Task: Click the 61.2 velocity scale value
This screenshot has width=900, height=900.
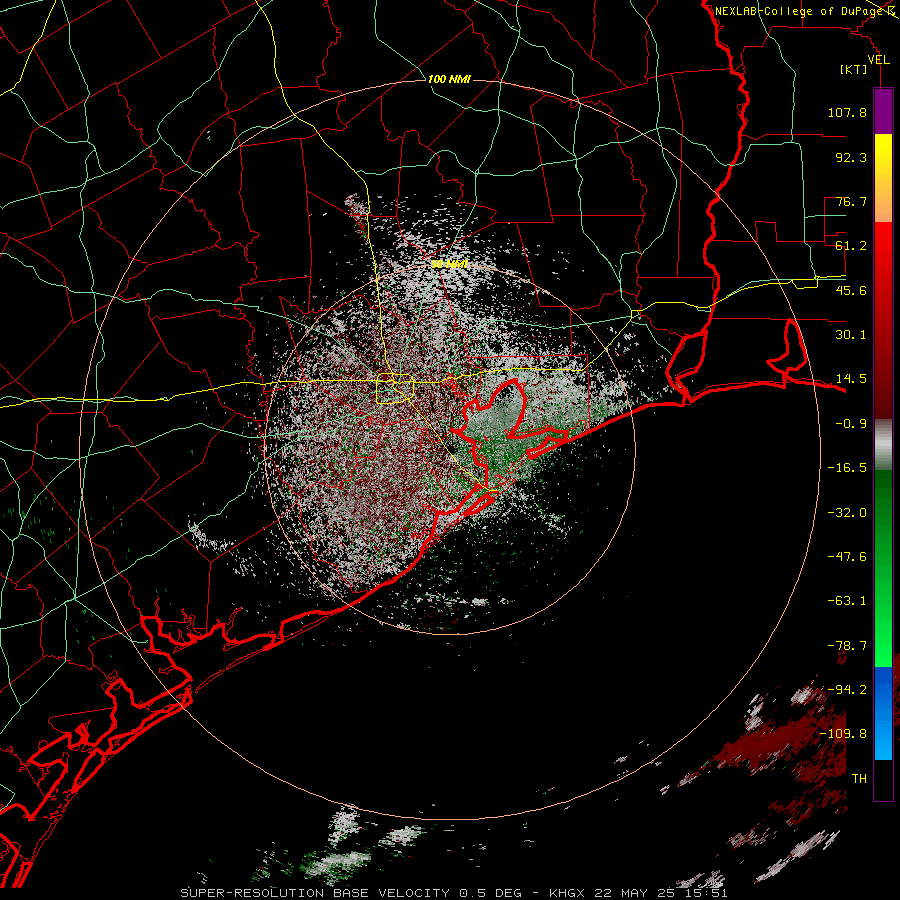Action: (x=851, y=246)
